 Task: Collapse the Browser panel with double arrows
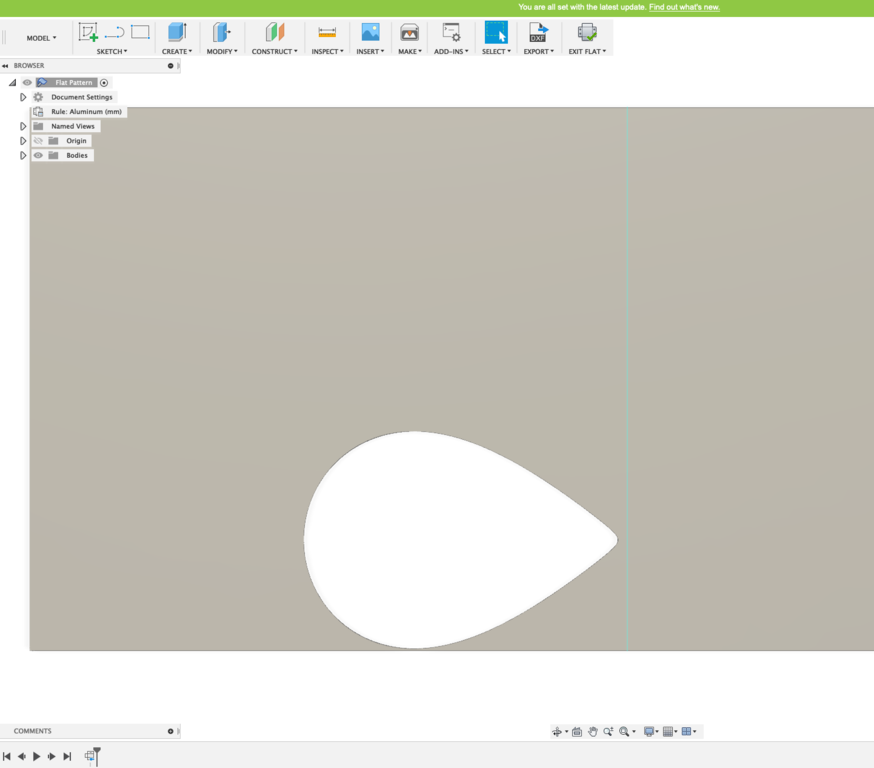5,66
